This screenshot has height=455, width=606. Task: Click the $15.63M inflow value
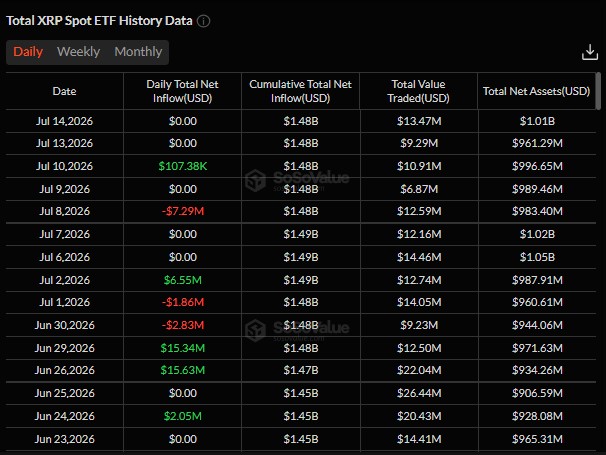click(182, 370)
